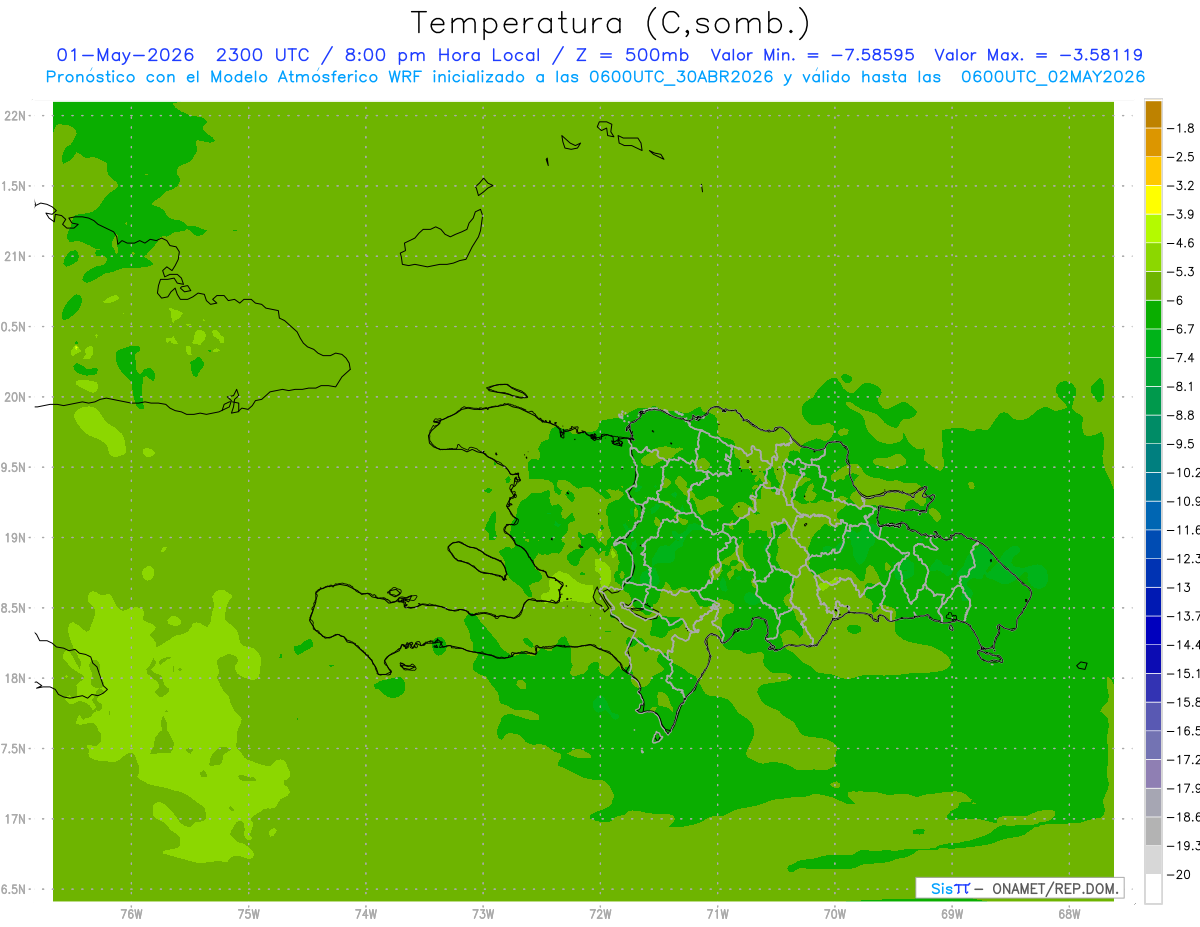Select the Valor Max. = -3.58119 text

coord(1038,55)
